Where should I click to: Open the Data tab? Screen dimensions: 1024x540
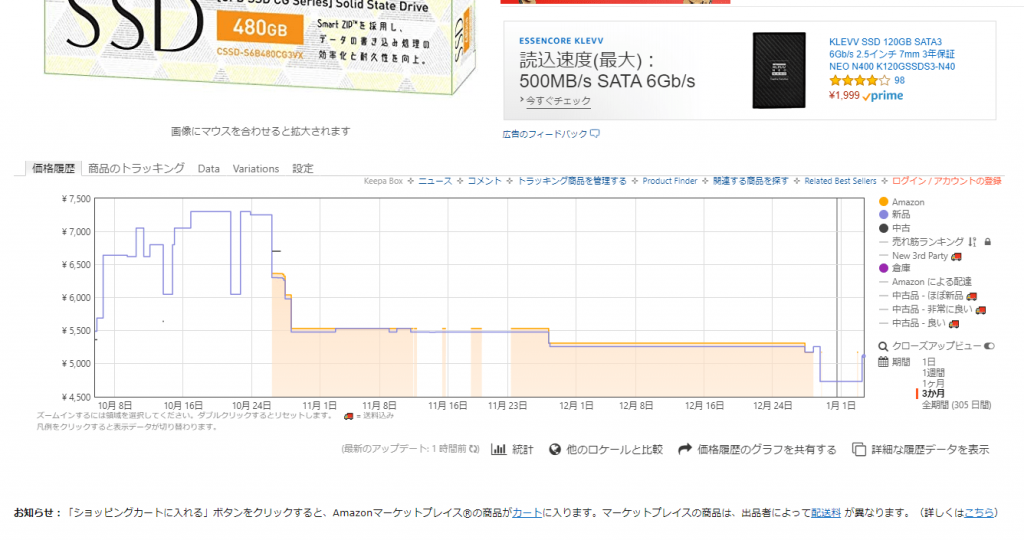(209, 168)
